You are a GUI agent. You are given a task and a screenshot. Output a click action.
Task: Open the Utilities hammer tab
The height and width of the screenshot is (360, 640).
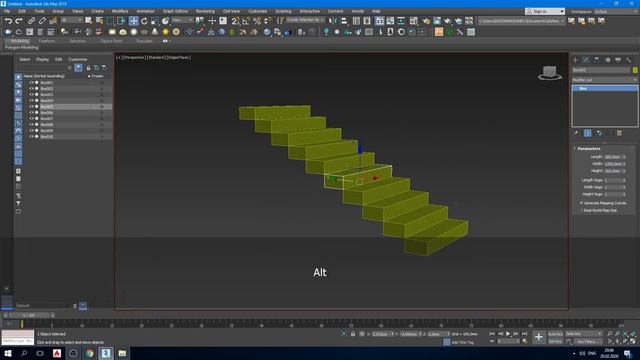(629, 60)
